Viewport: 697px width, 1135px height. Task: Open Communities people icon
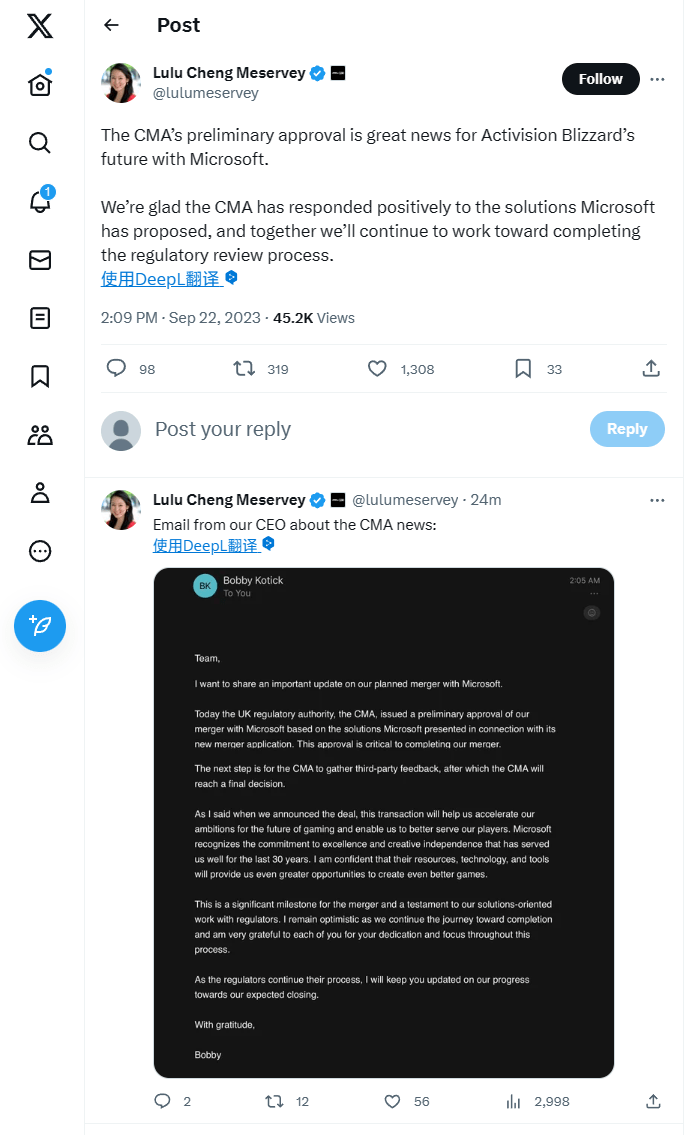point(40,434)
